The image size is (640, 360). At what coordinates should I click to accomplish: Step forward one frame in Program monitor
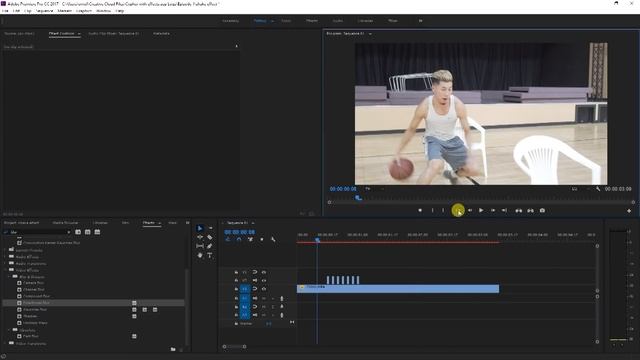click(x=493, y=211)
